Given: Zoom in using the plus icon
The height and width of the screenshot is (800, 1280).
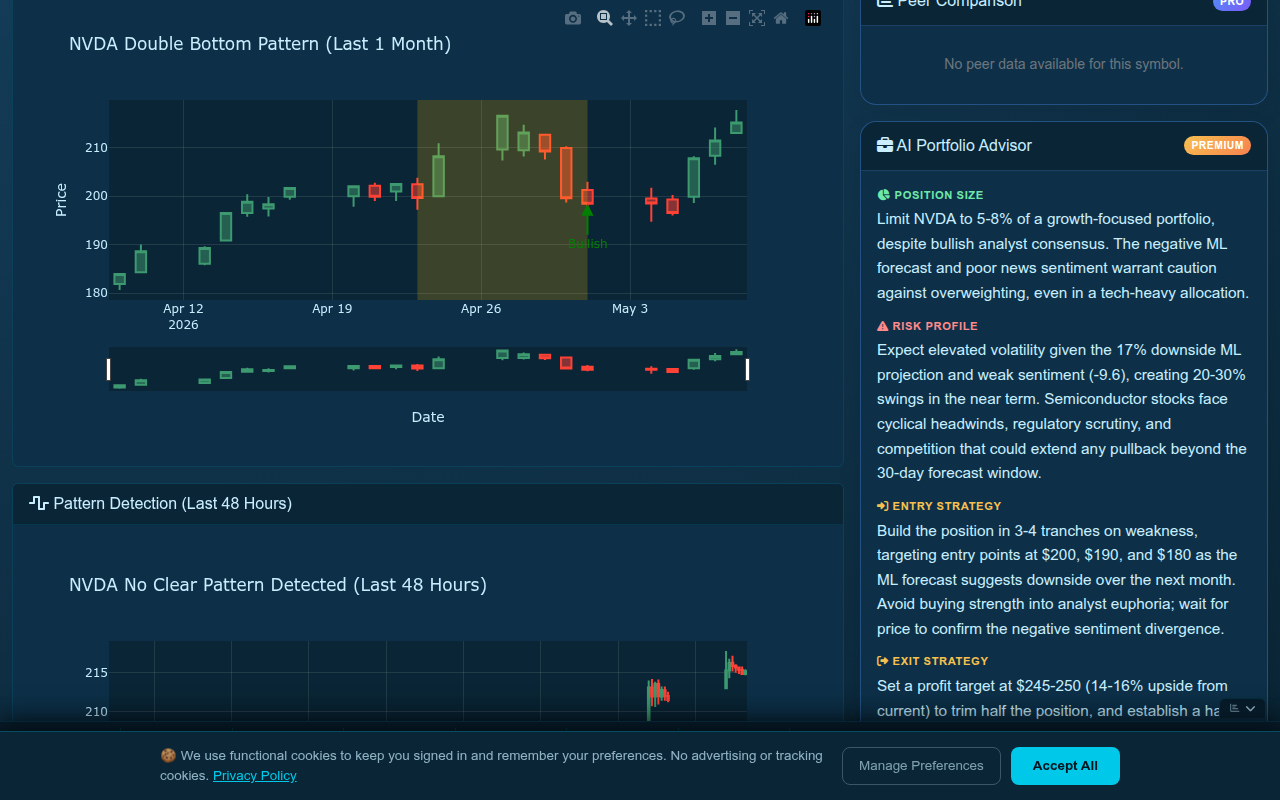Looking at the screenshot, I should 709,18.
